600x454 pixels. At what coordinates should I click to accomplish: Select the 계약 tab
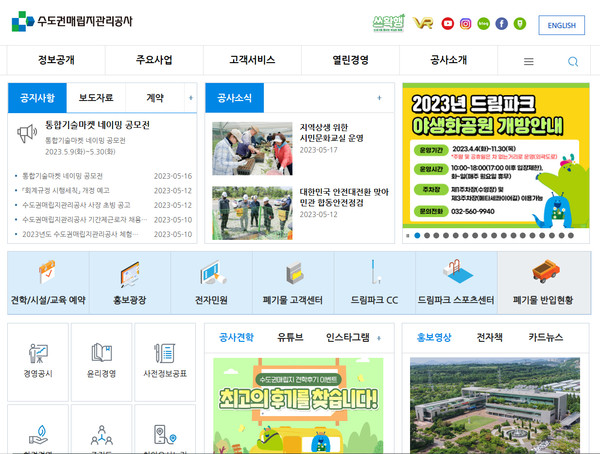click(155, 98)
